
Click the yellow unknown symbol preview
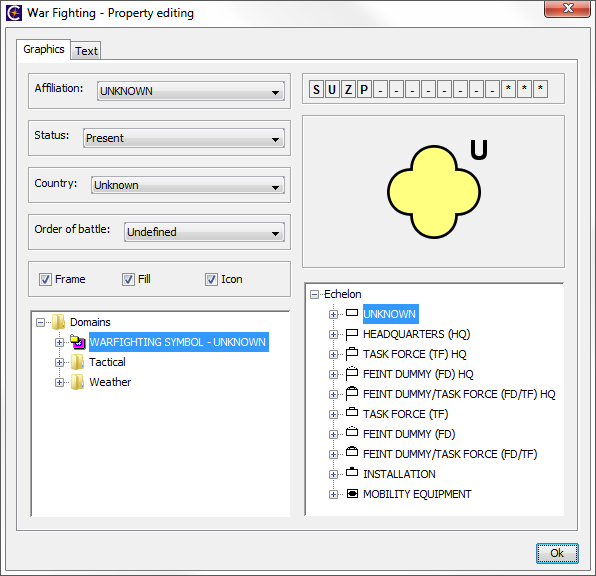click(434, 192)
